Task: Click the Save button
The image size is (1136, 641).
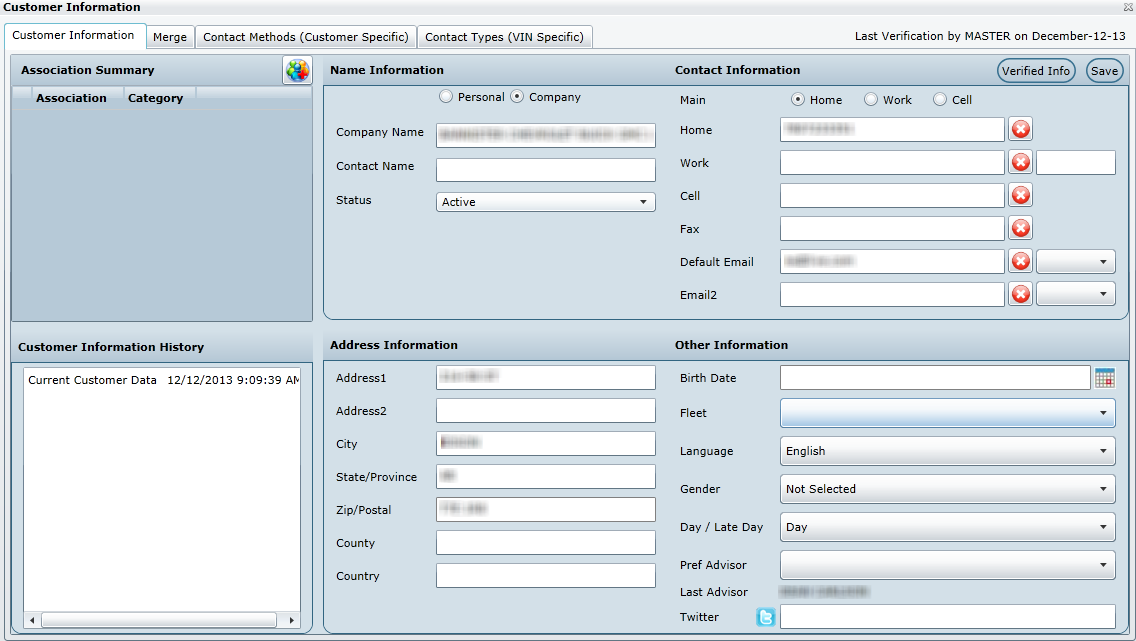Action: [x=1104, y=71]
